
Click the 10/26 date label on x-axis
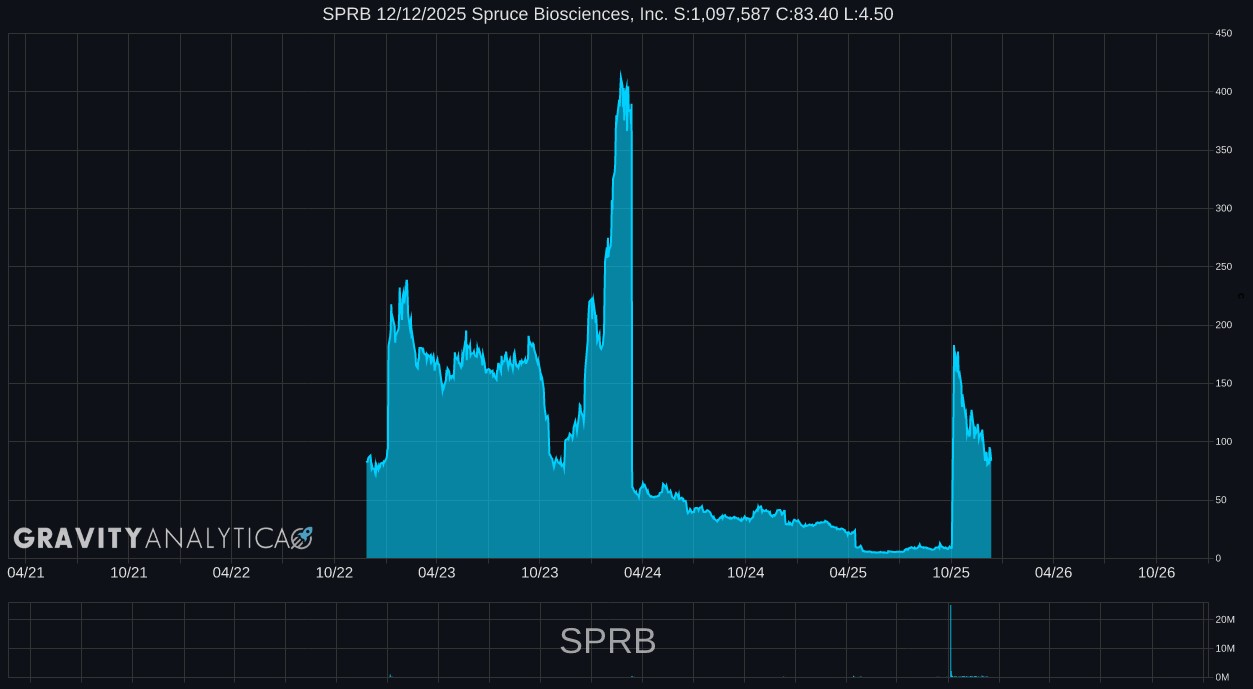coord(1156,572)
